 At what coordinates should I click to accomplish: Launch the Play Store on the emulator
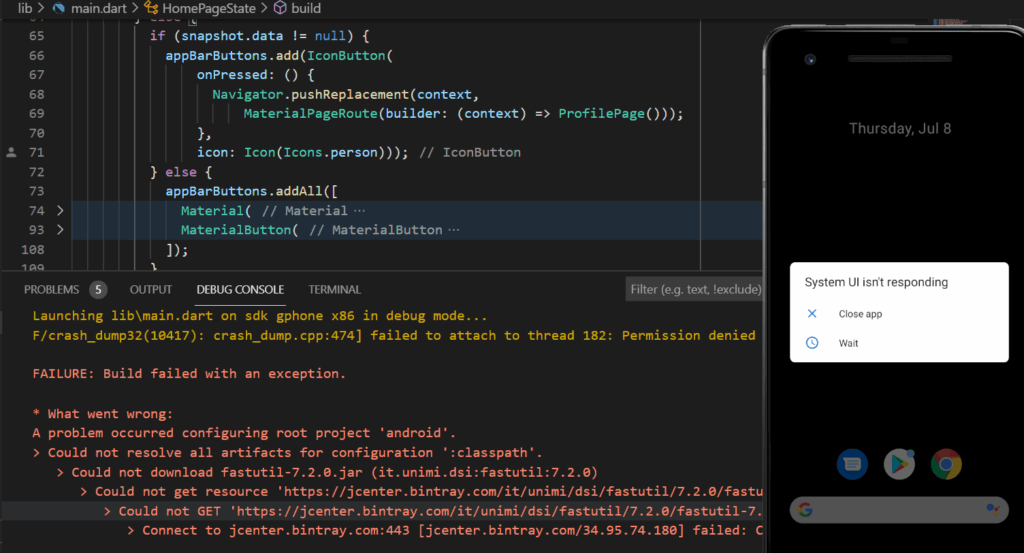[x=899, y=463]
